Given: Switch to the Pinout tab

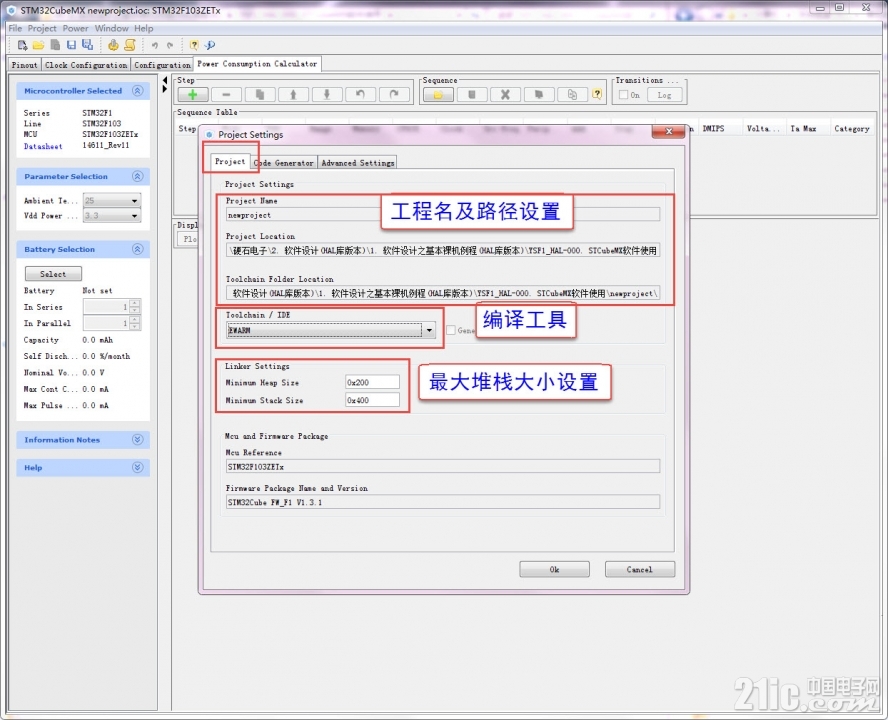Looking at the screenshot, I should point(24,65).
